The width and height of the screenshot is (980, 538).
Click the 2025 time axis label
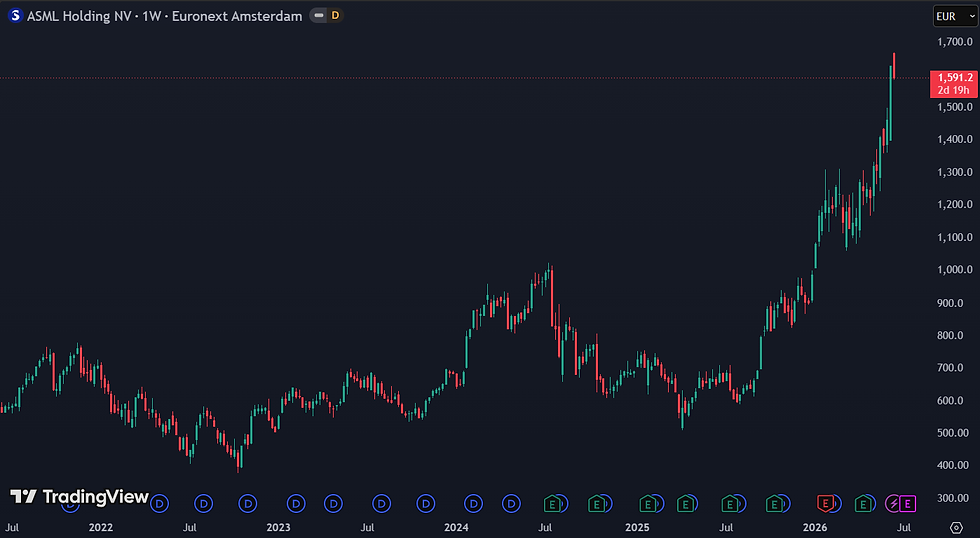tap(637, 527)
